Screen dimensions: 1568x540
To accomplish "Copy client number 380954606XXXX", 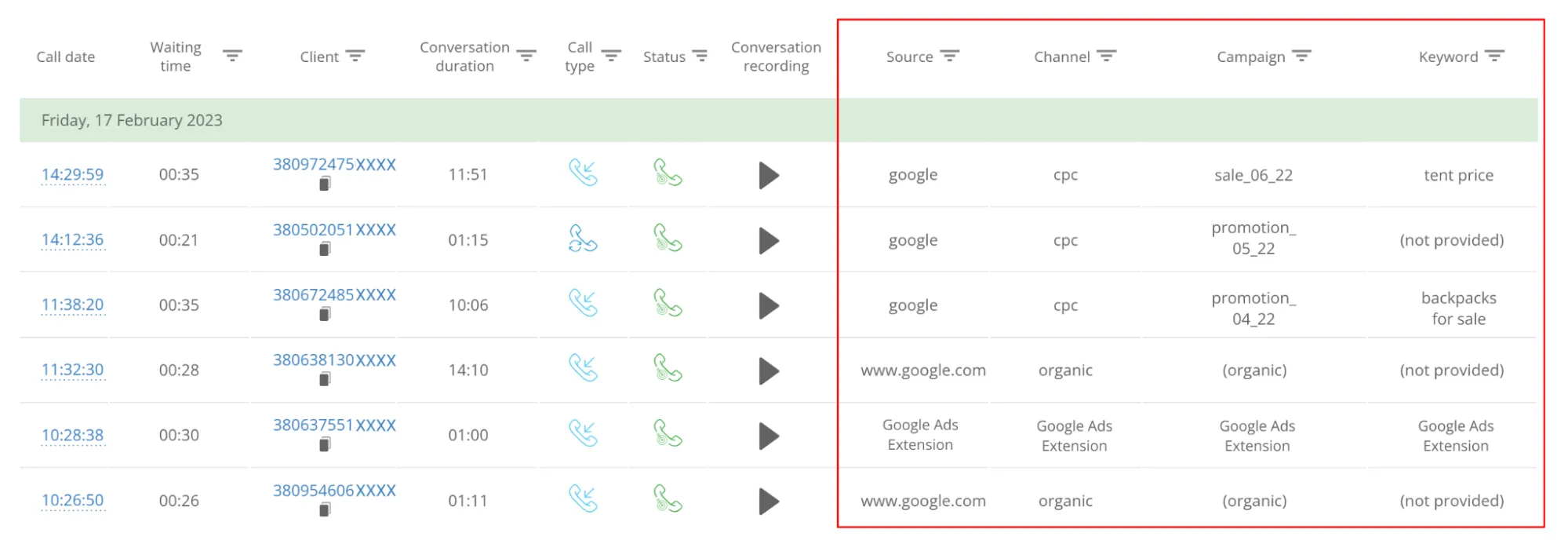I will point(325,509).
